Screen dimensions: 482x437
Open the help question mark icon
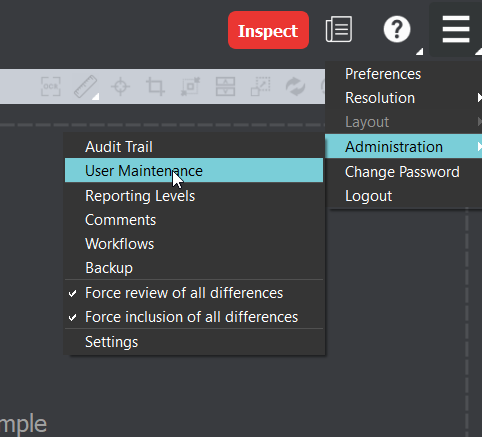click(397, 29)
